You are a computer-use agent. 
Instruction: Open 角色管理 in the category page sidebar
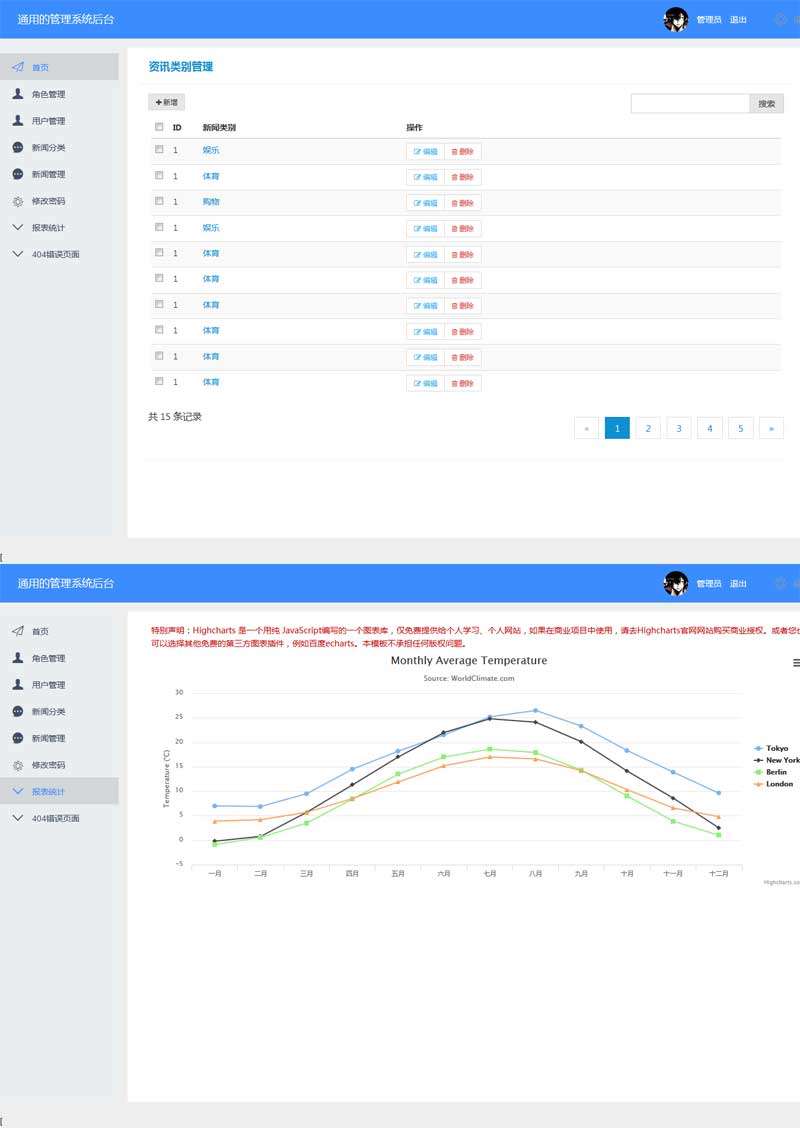click(x=48, y=94)
